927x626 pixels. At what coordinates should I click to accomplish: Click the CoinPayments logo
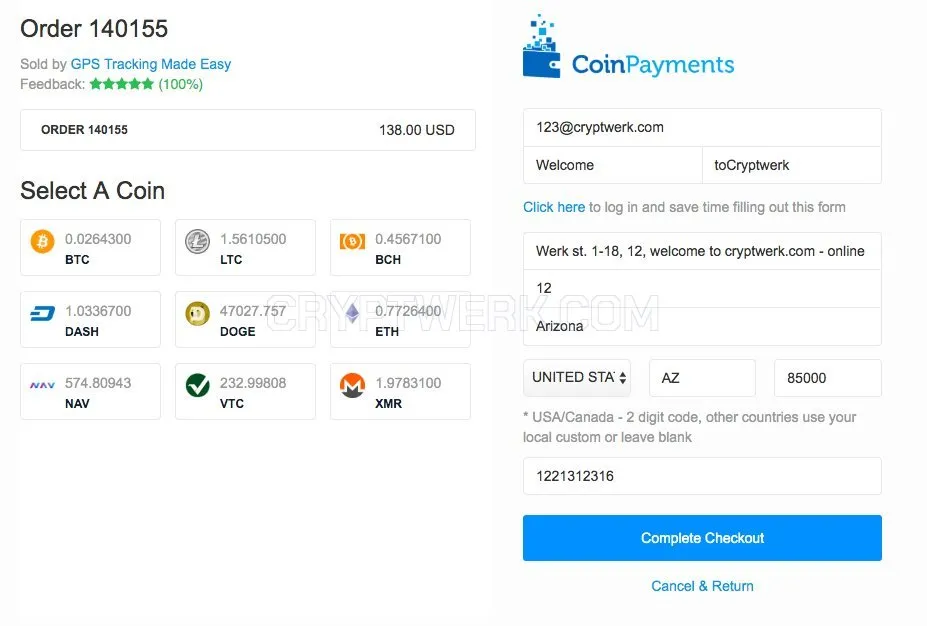628,46
